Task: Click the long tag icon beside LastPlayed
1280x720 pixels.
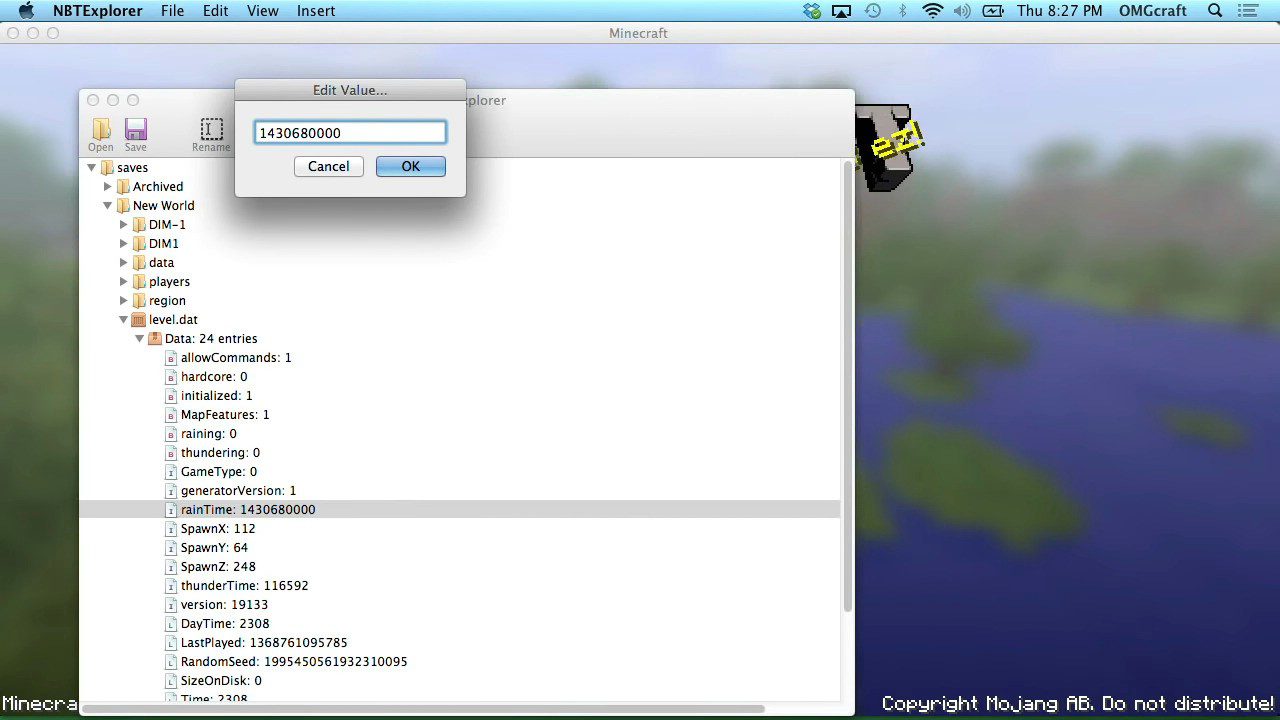Action: [170, 642]
